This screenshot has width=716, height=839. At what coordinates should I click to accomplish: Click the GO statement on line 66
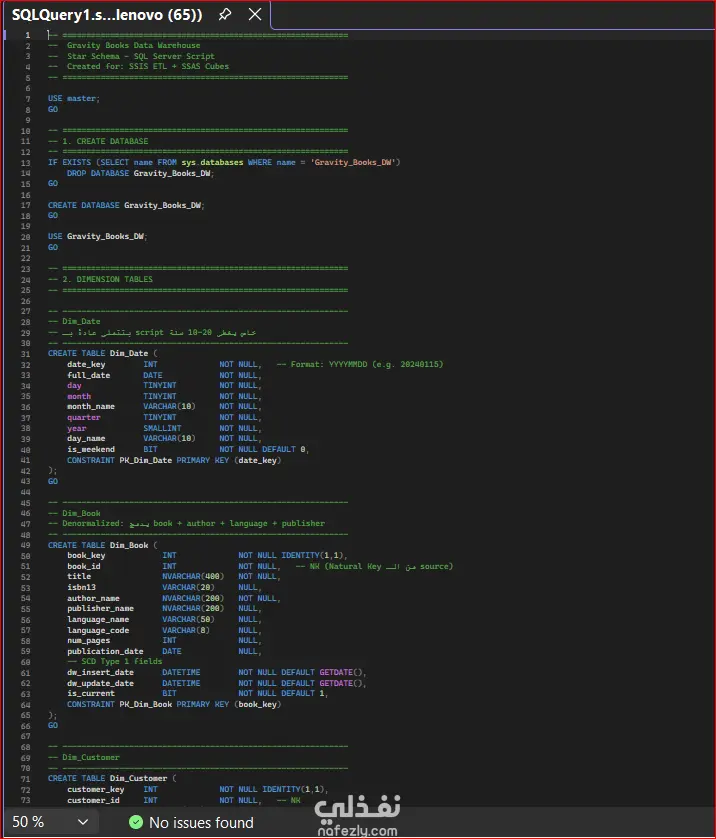tap(52, 726)
